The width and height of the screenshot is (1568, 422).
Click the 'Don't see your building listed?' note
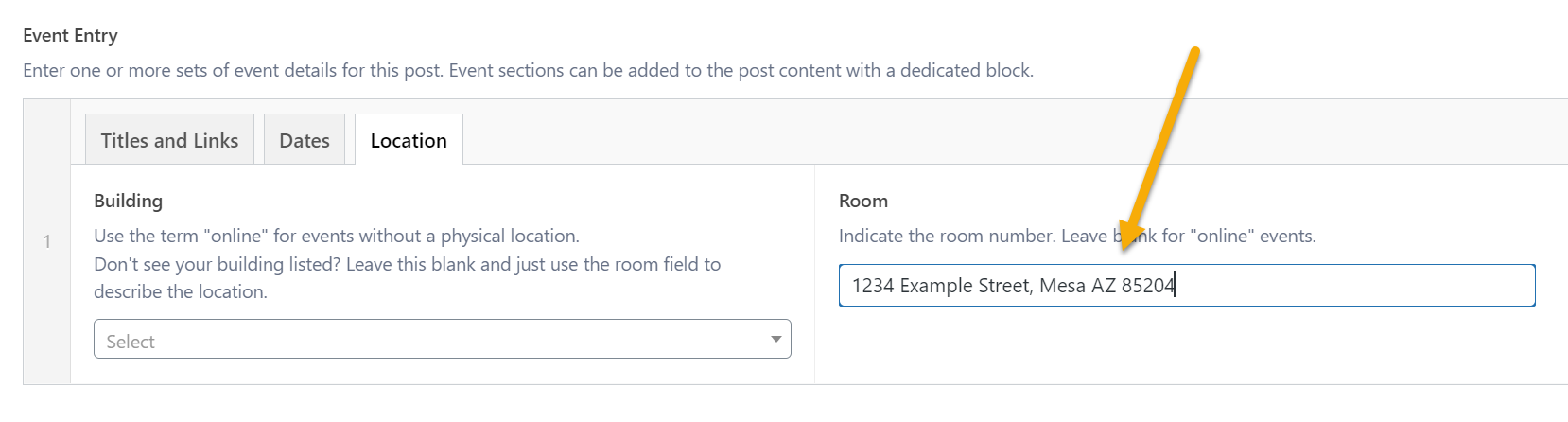point(407,265)
